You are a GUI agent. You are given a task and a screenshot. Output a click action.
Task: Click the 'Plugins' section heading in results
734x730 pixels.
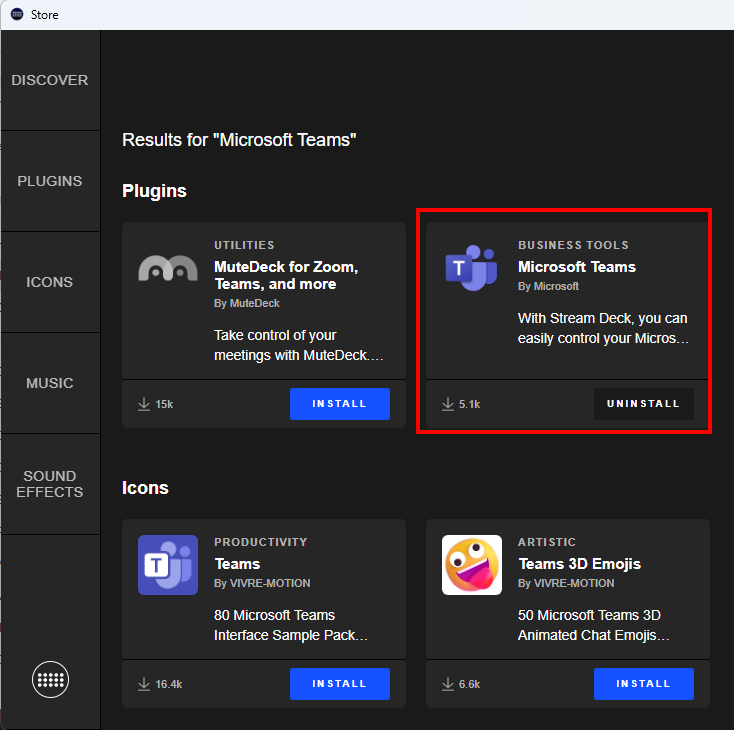click(x=154, y=191)
